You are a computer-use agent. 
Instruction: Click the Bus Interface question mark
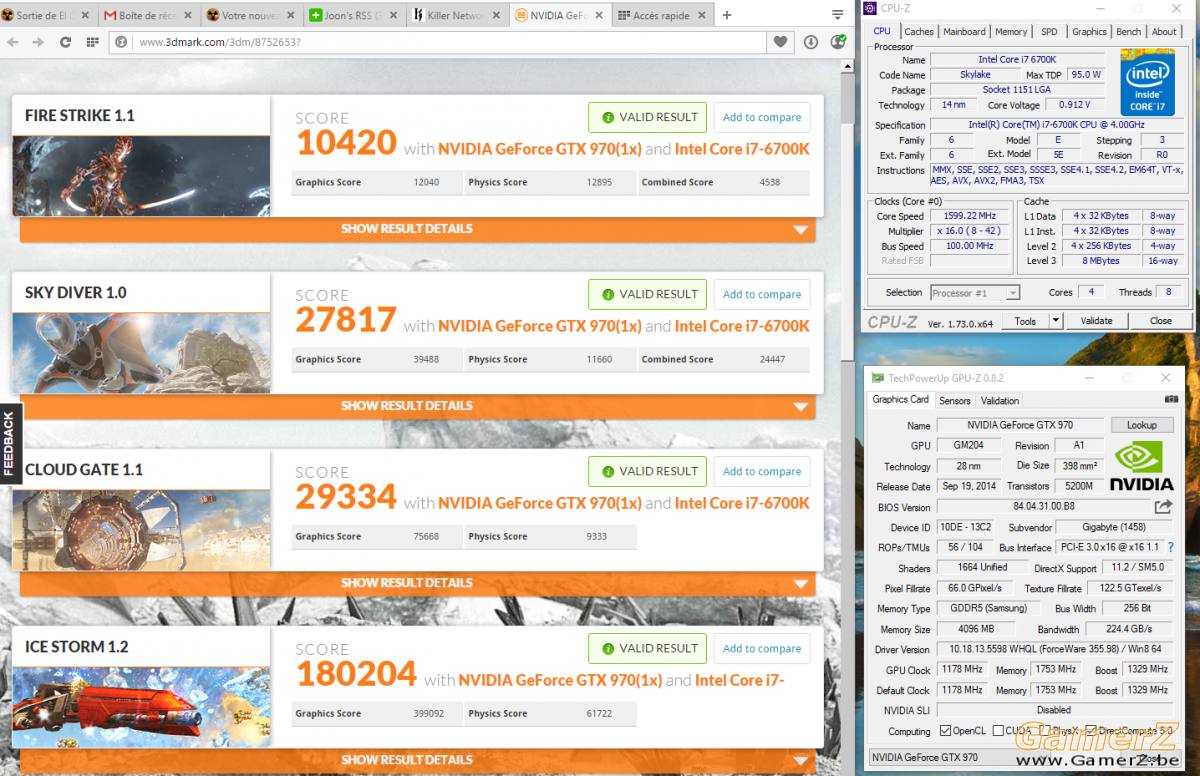(x=1171, y=547)
